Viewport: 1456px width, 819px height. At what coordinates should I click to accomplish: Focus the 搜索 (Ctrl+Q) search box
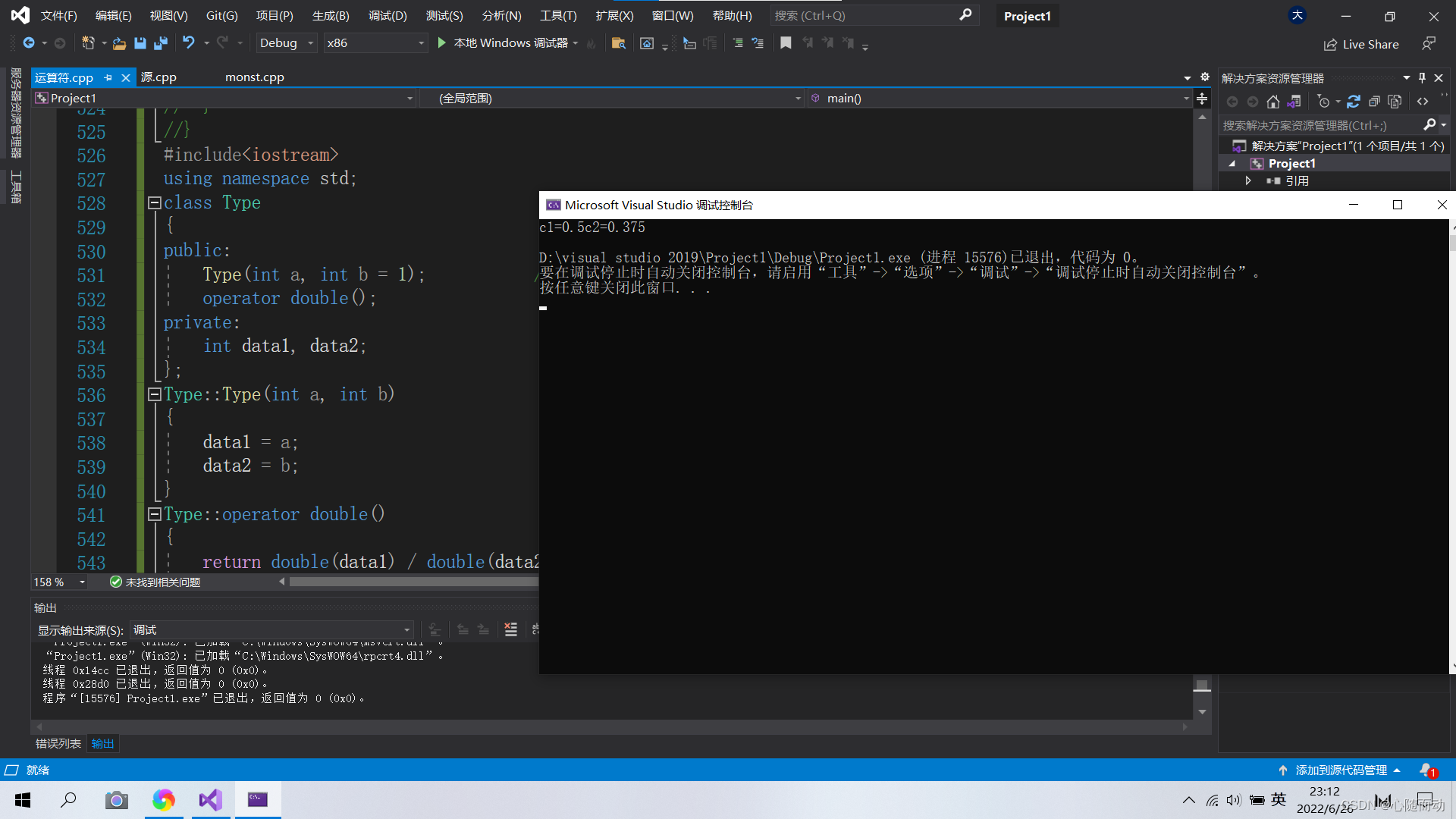874,15
